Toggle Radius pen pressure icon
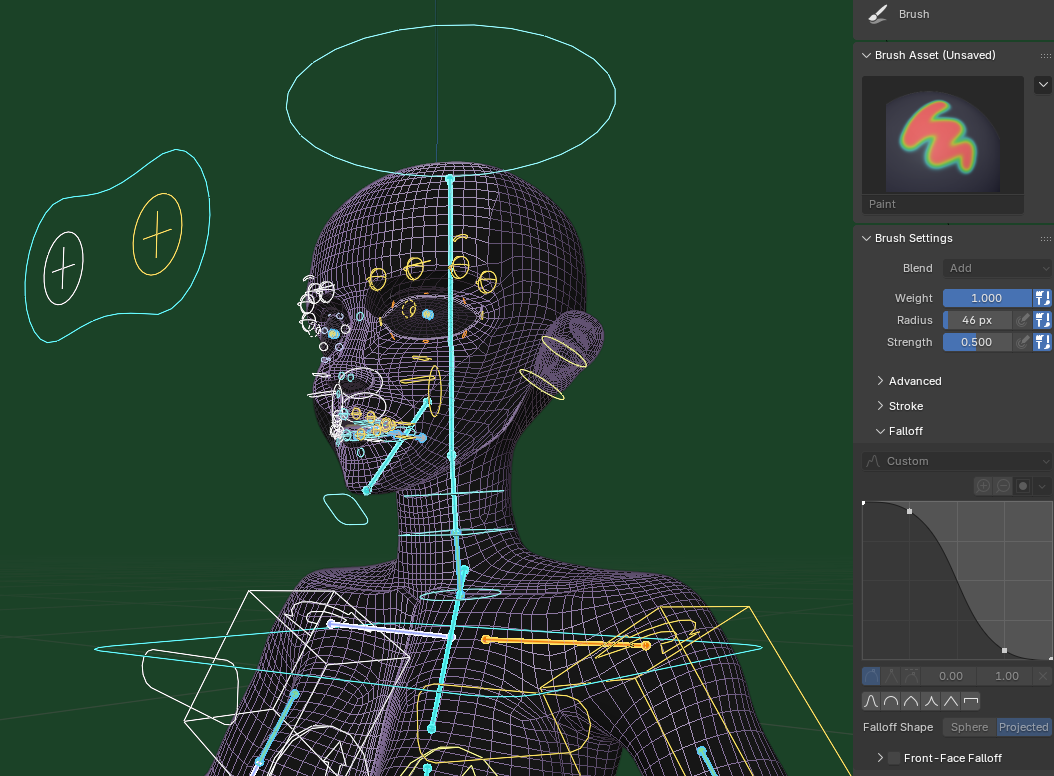Viewport: 1054px width, 776px height. [x=1022, y=320]
